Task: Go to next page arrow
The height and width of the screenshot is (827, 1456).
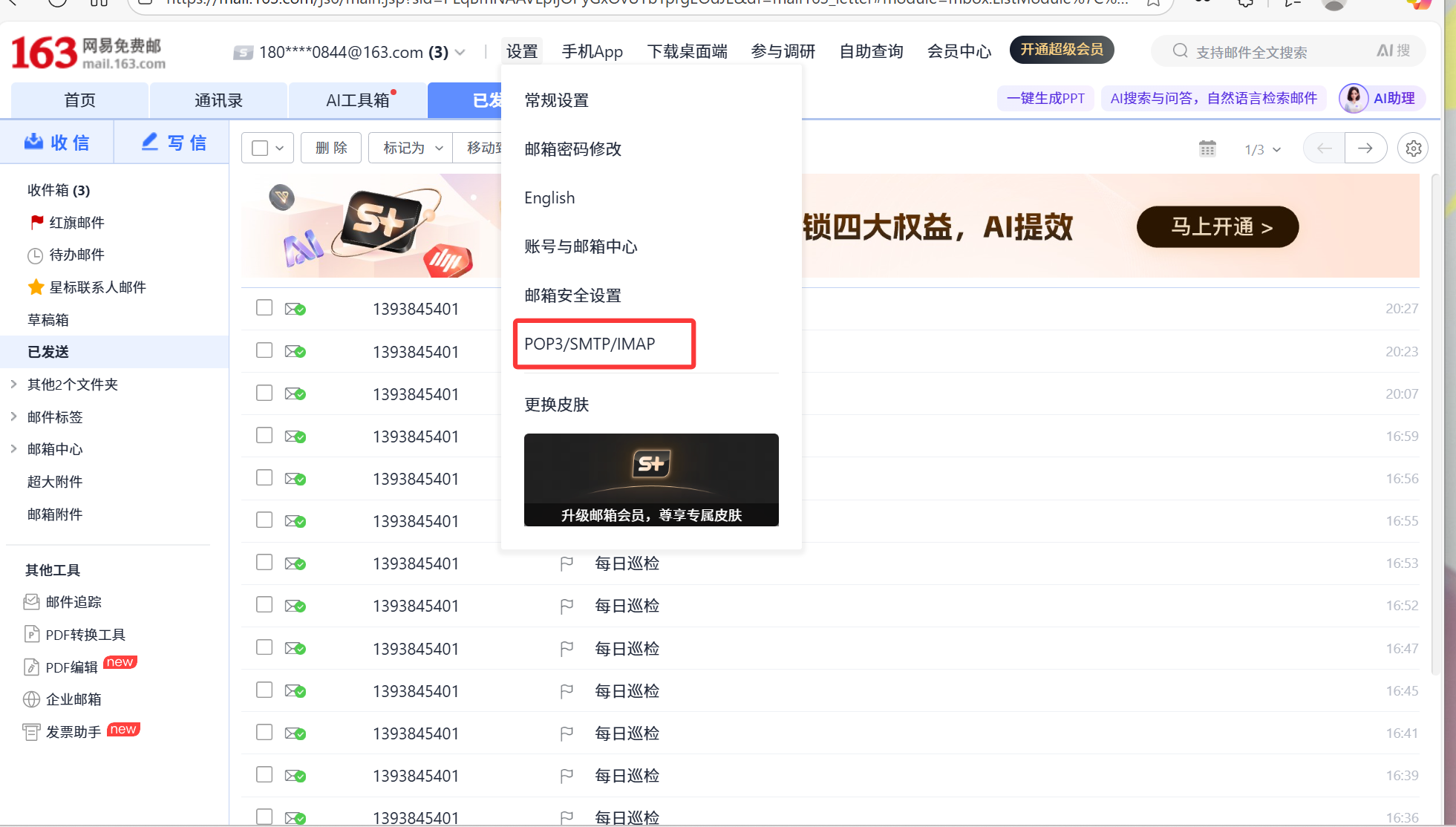Action: point(1365,148)
